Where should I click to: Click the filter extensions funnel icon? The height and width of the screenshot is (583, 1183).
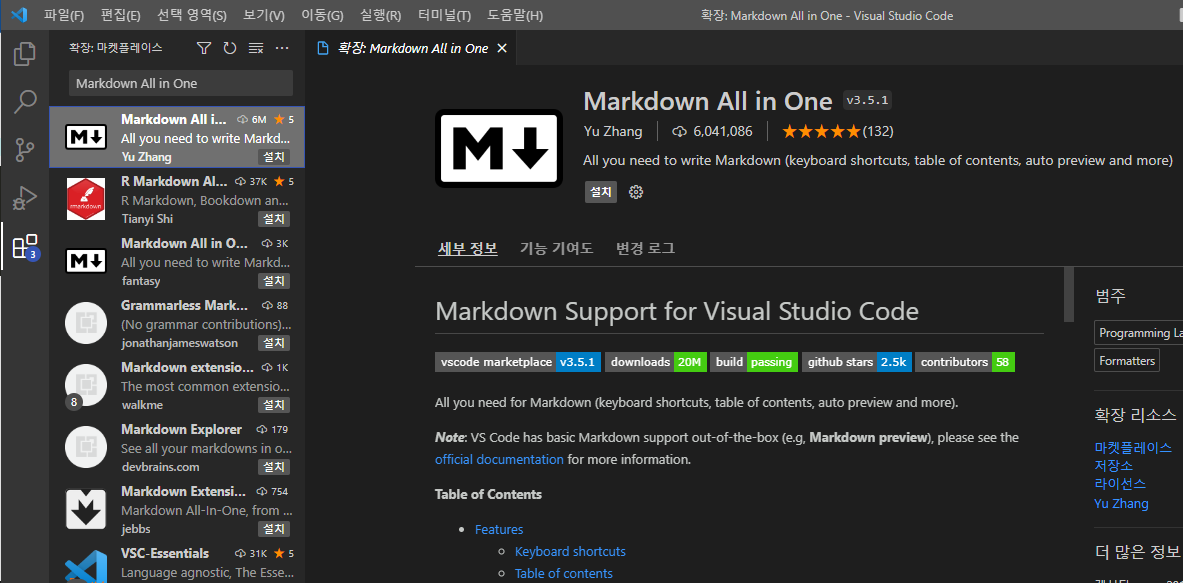click(204, 48)
